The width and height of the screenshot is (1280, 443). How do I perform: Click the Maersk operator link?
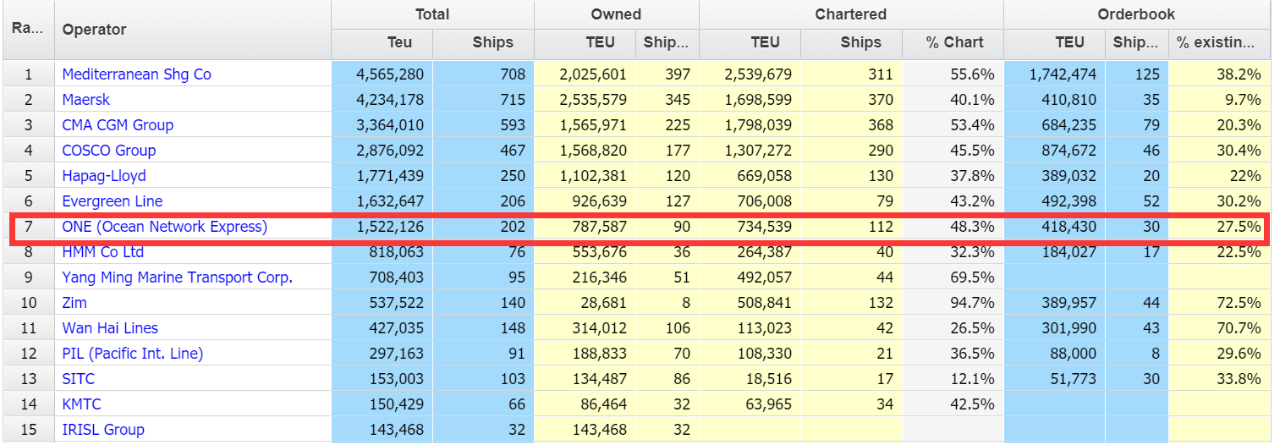pos(88,99)
